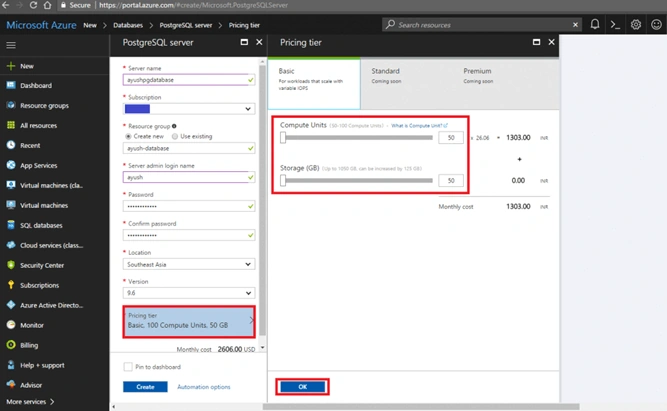Image resolution: width=667 pixels, height=411 pixels.
Task: Toggle the hamburger menu to collapse the sidebar
Action: [11, 45]
